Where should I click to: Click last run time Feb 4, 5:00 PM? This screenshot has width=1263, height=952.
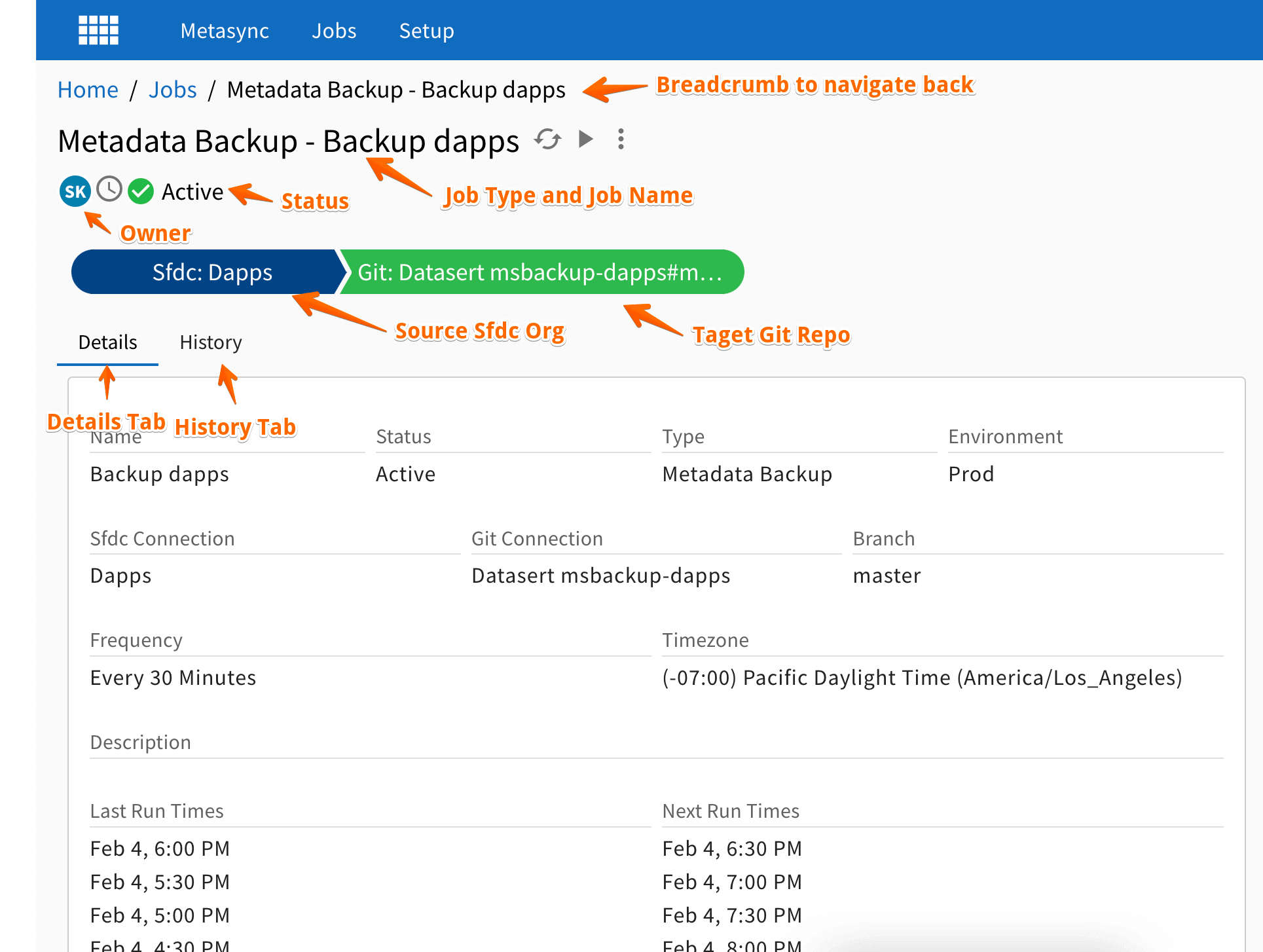[160, 915]
